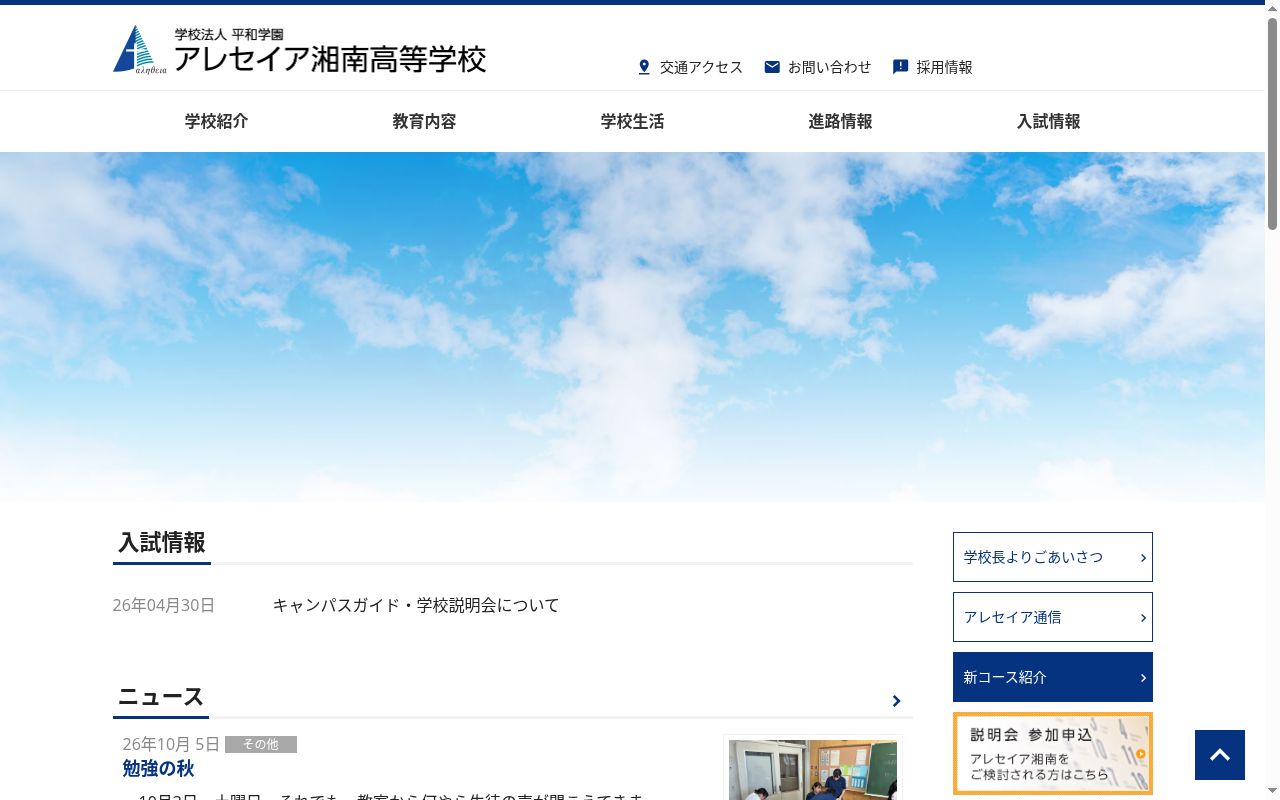Click the vertical page scrollbar thumb

click(1272, 124)
